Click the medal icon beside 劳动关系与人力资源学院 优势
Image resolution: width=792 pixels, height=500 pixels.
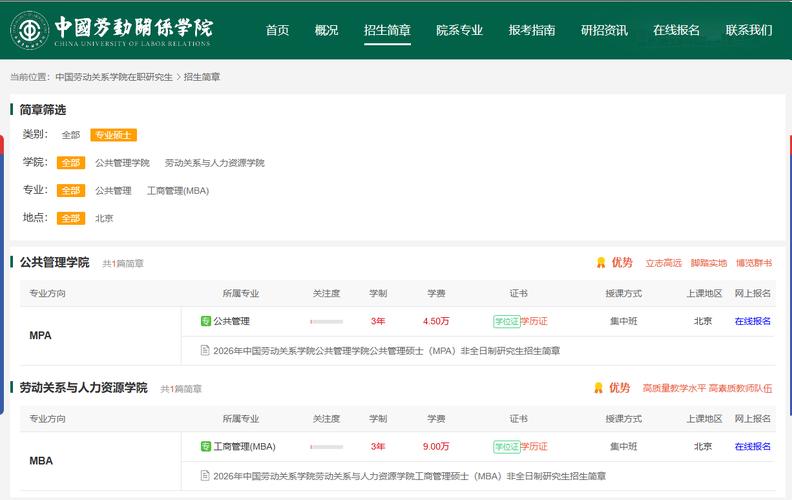coord(598,388)
